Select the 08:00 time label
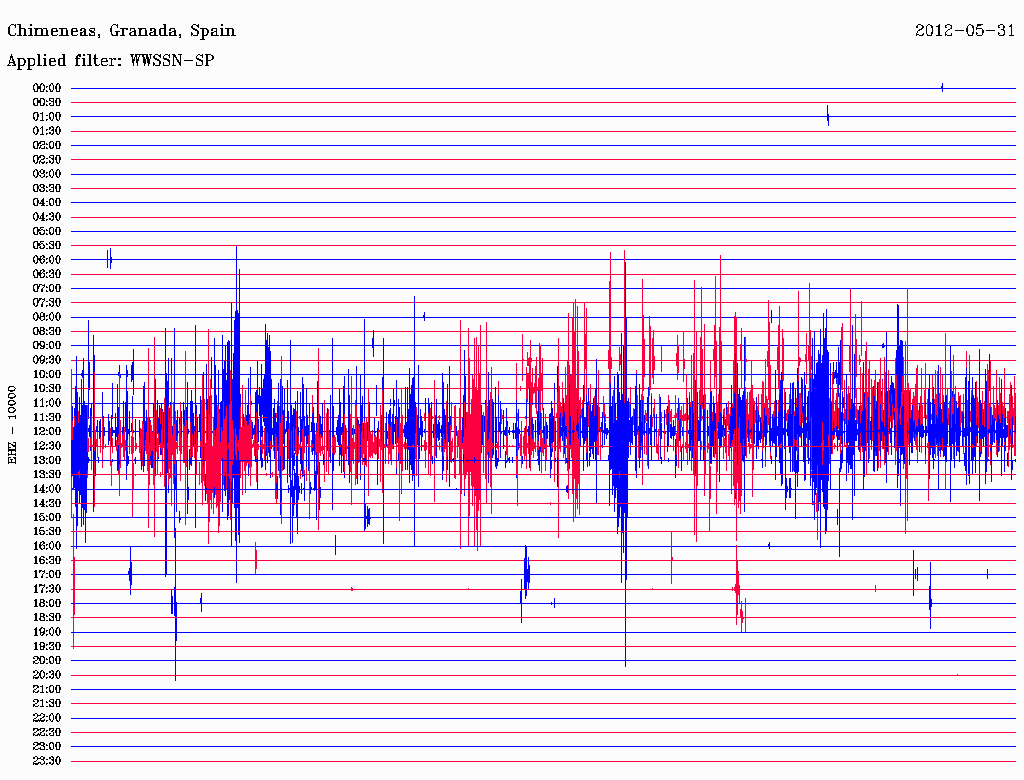Viewport: 1024px width, 780px height. pyautogui.click(x=46, y=317)
